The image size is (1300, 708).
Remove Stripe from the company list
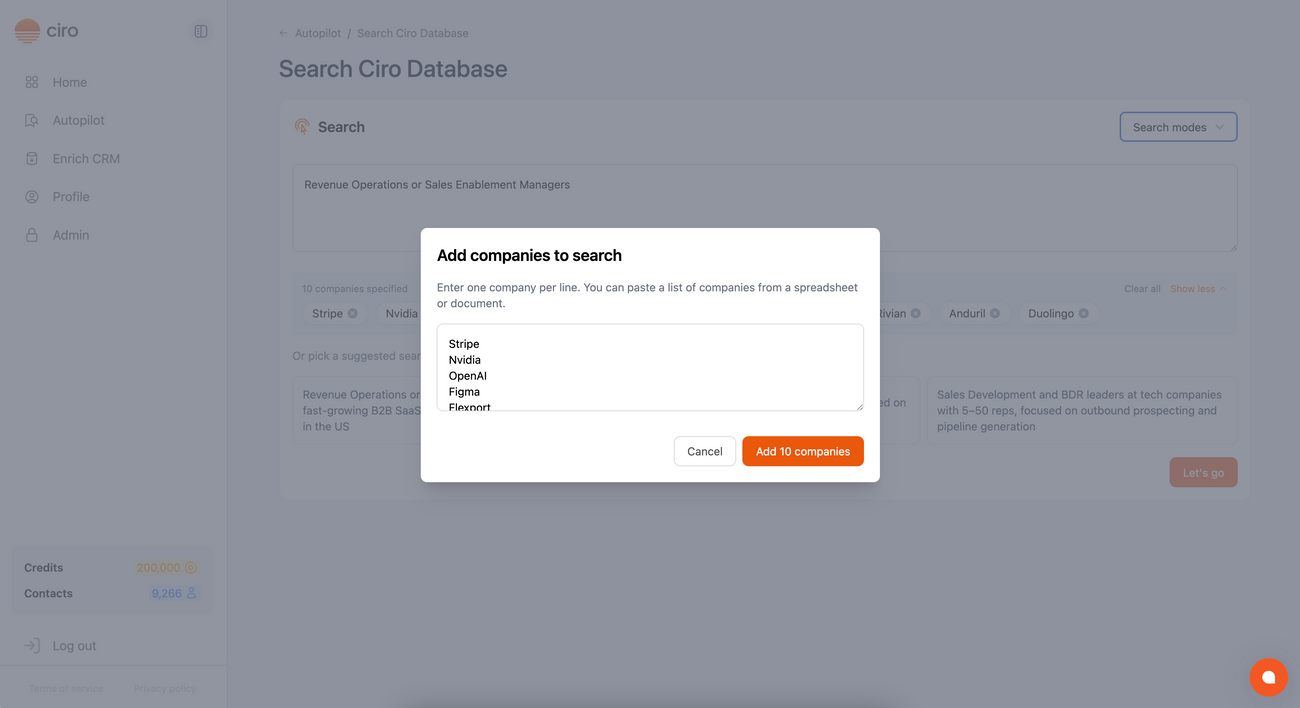(x=352, y=313)
